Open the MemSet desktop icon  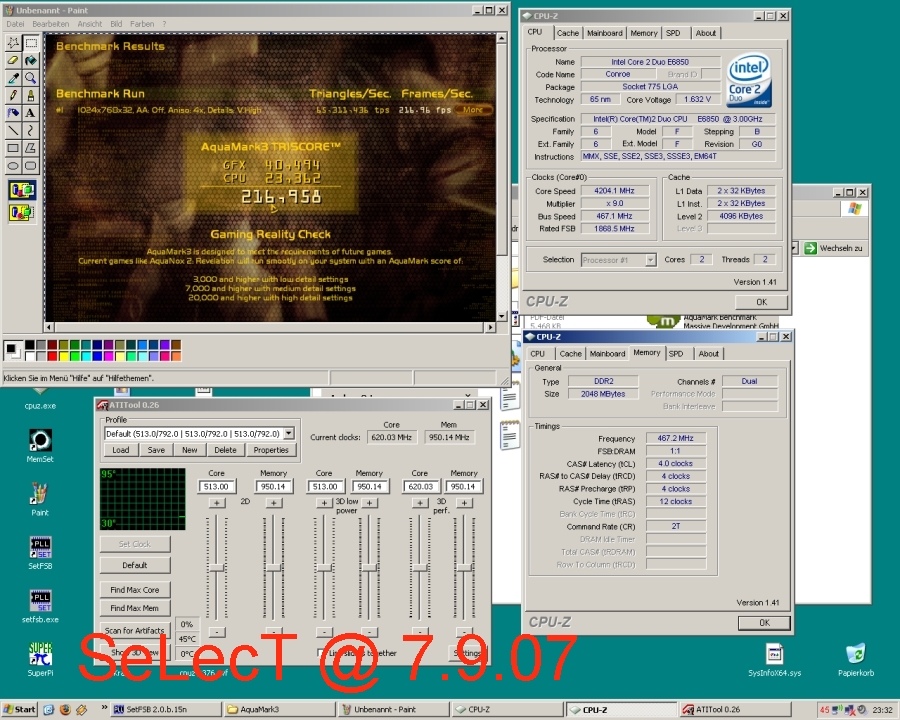pos(40,446)
